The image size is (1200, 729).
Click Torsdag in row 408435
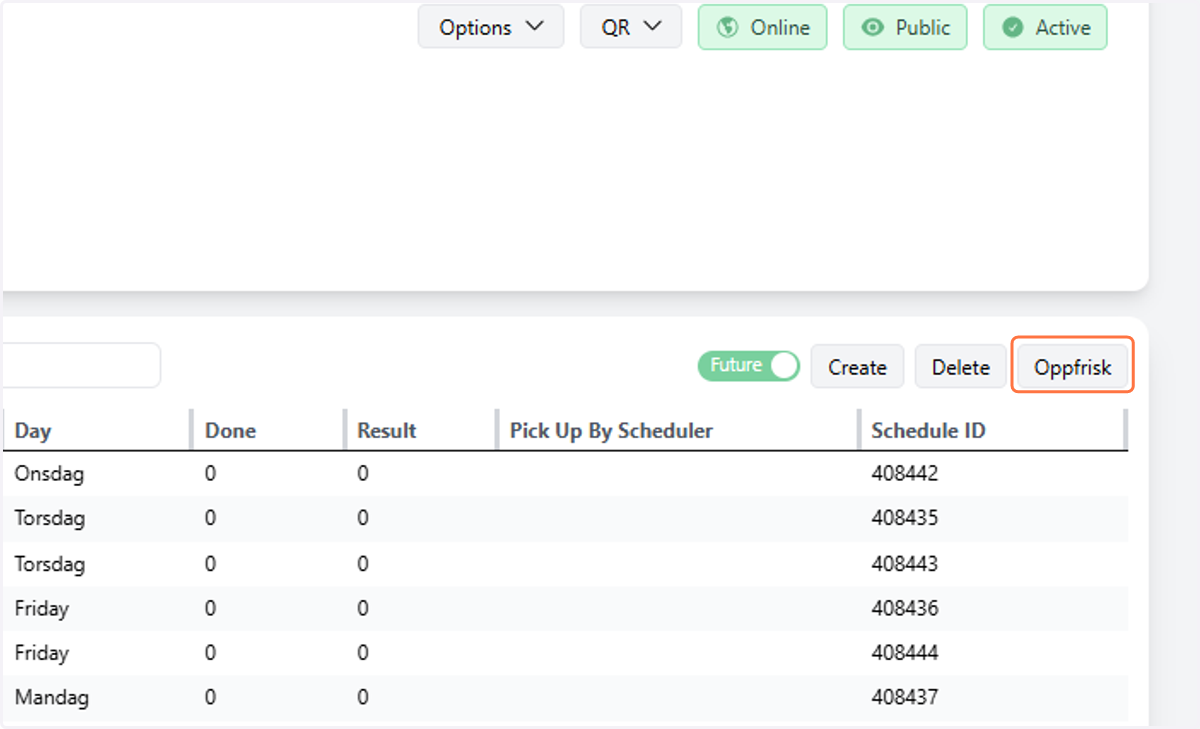coord(49,519)
